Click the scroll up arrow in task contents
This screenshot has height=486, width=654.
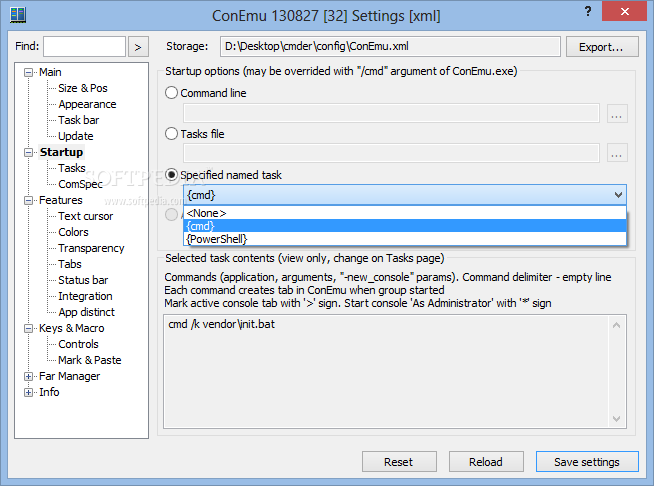point(616,325)
